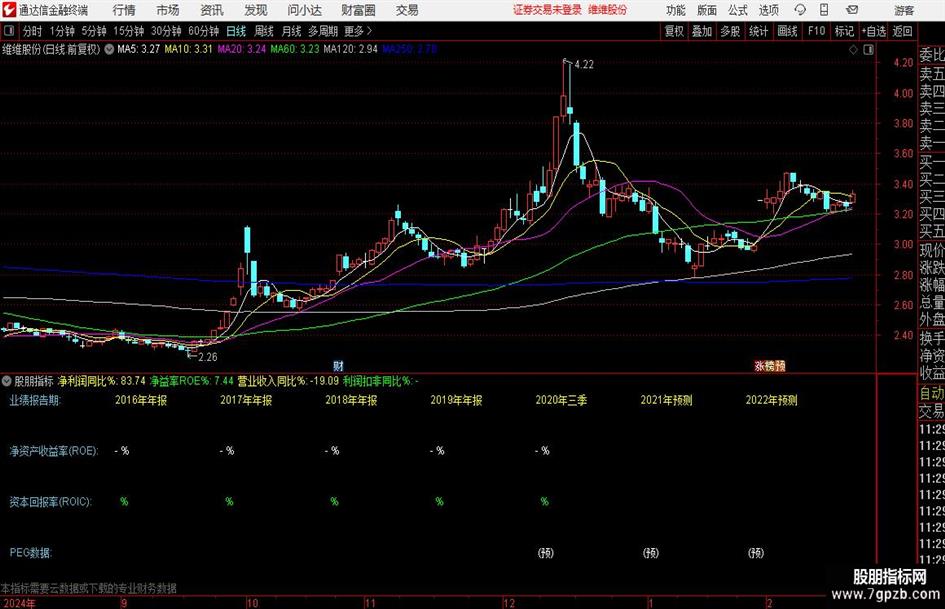Image resolution: width=945 pixels, height=609 pixels.
Task: Open the 行情 menu
Action: coord(124,10)
